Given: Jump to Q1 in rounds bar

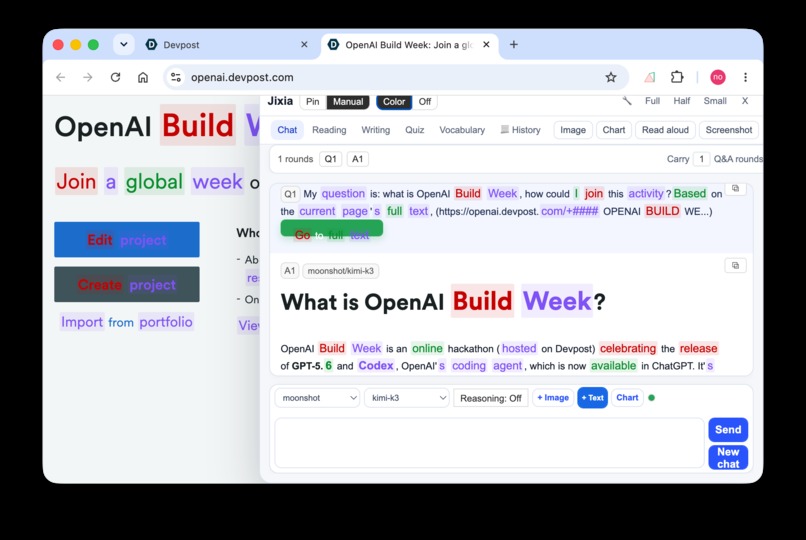Looking at the screenshot, I should (331, 159).
